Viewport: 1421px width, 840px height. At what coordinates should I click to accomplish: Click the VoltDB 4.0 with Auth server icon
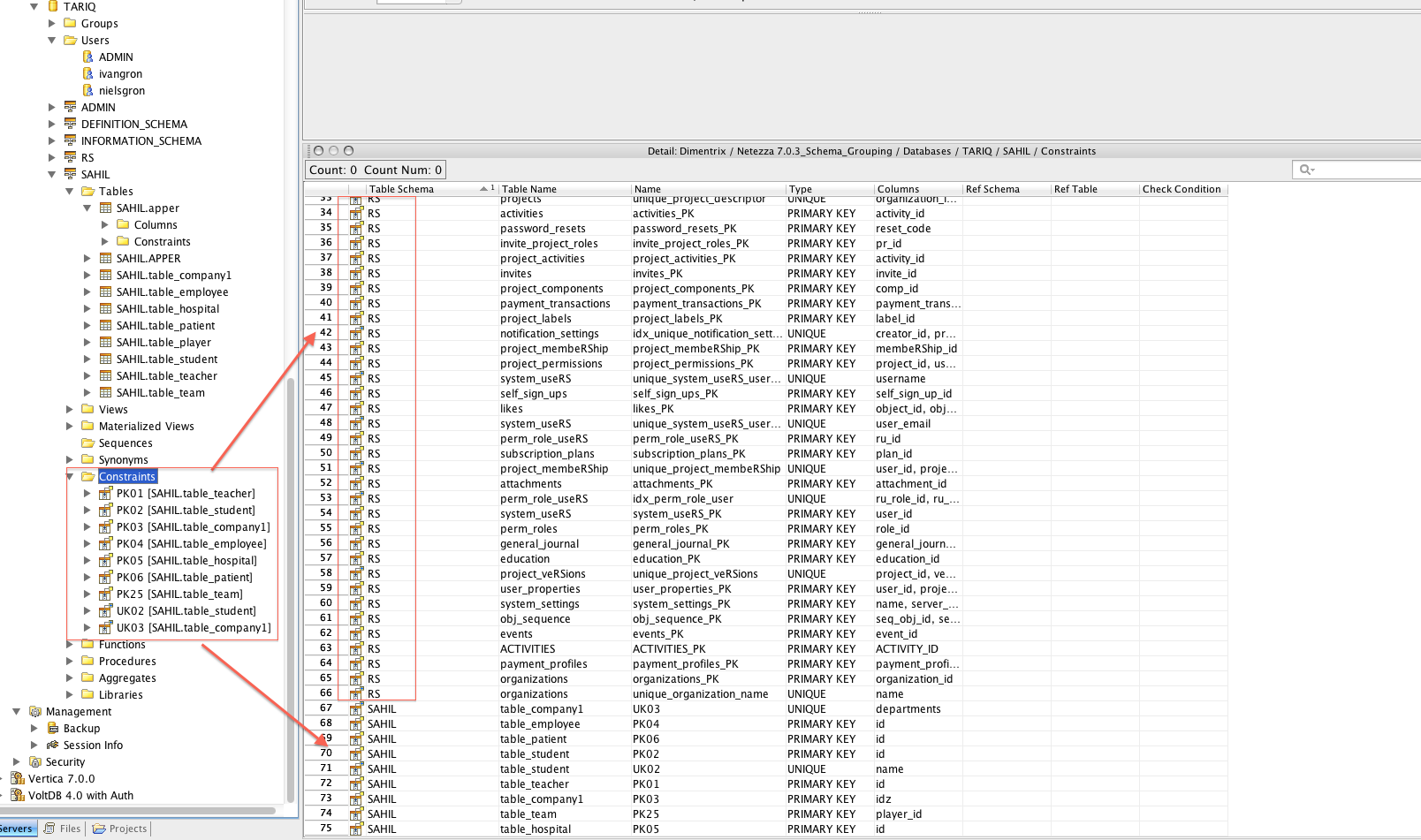18,795
